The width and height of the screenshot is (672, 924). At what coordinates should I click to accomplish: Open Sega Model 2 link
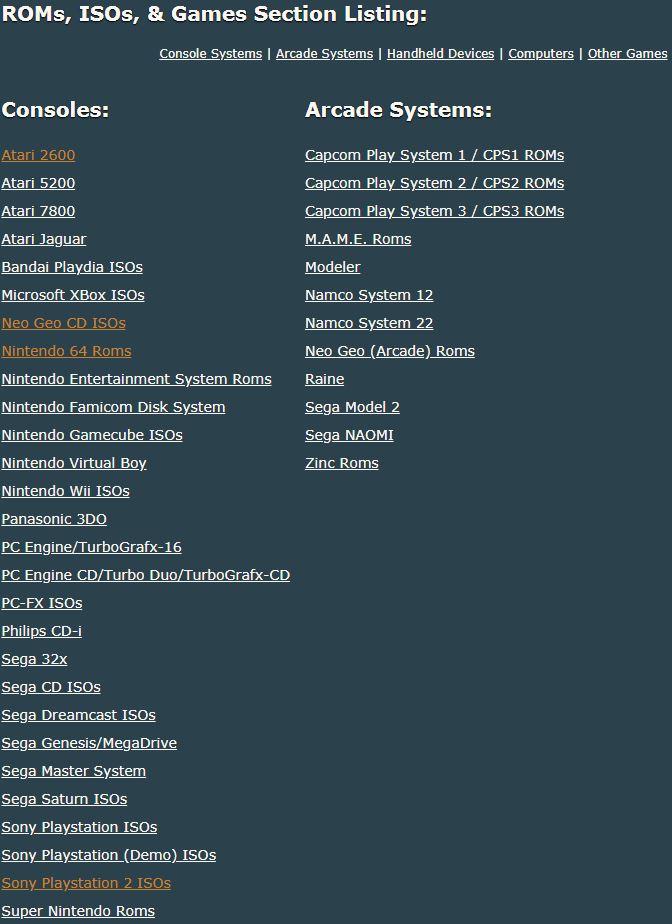(353, 407)
